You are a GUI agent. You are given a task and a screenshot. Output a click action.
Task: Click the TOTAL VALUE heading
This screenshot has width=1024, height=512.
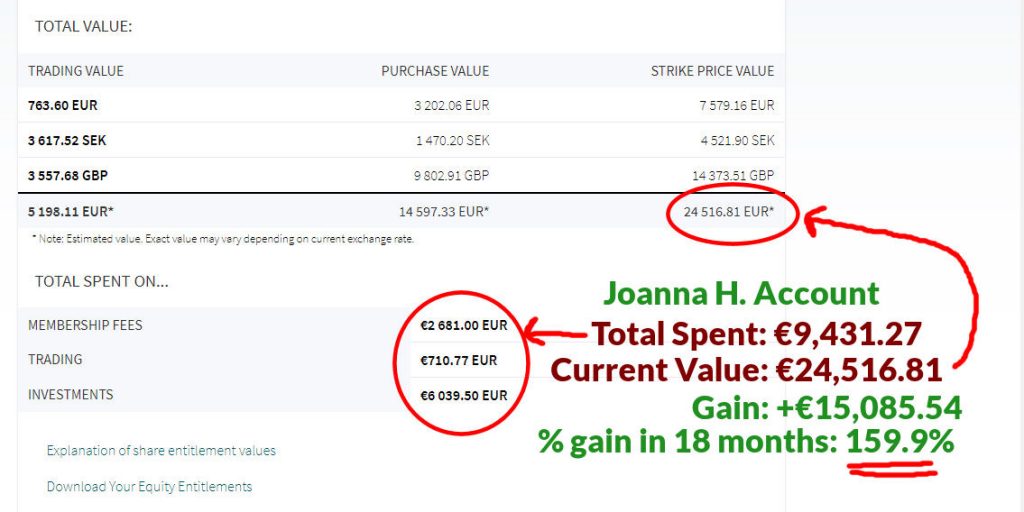tap(84, 27)
